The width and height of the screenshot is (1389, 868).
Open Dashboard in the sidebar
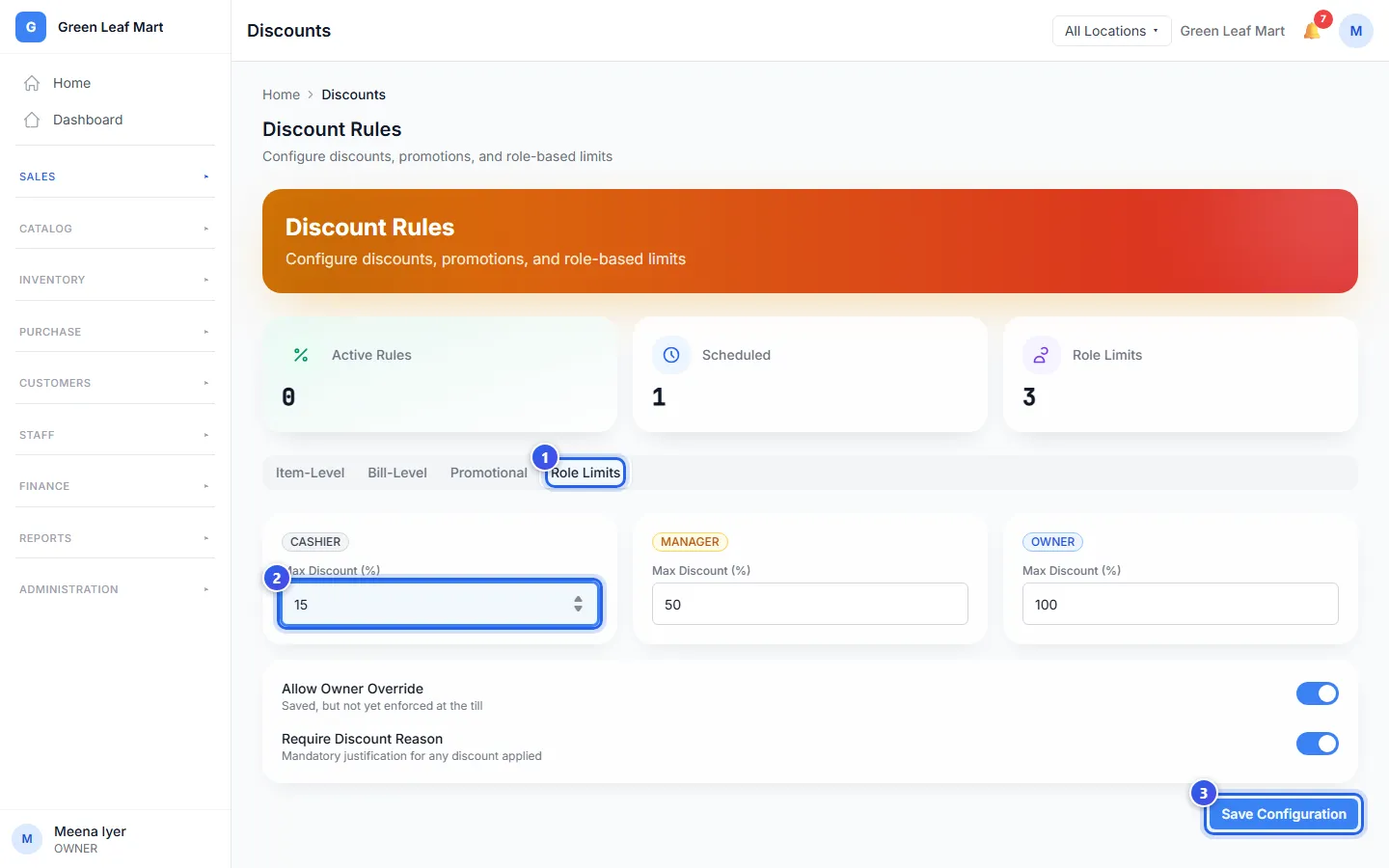(115, 120)
